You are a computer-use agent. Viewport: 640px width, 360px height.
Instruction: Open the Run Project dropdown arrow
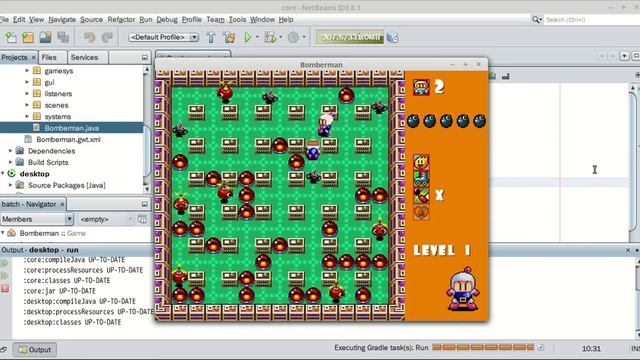point(257,37)
